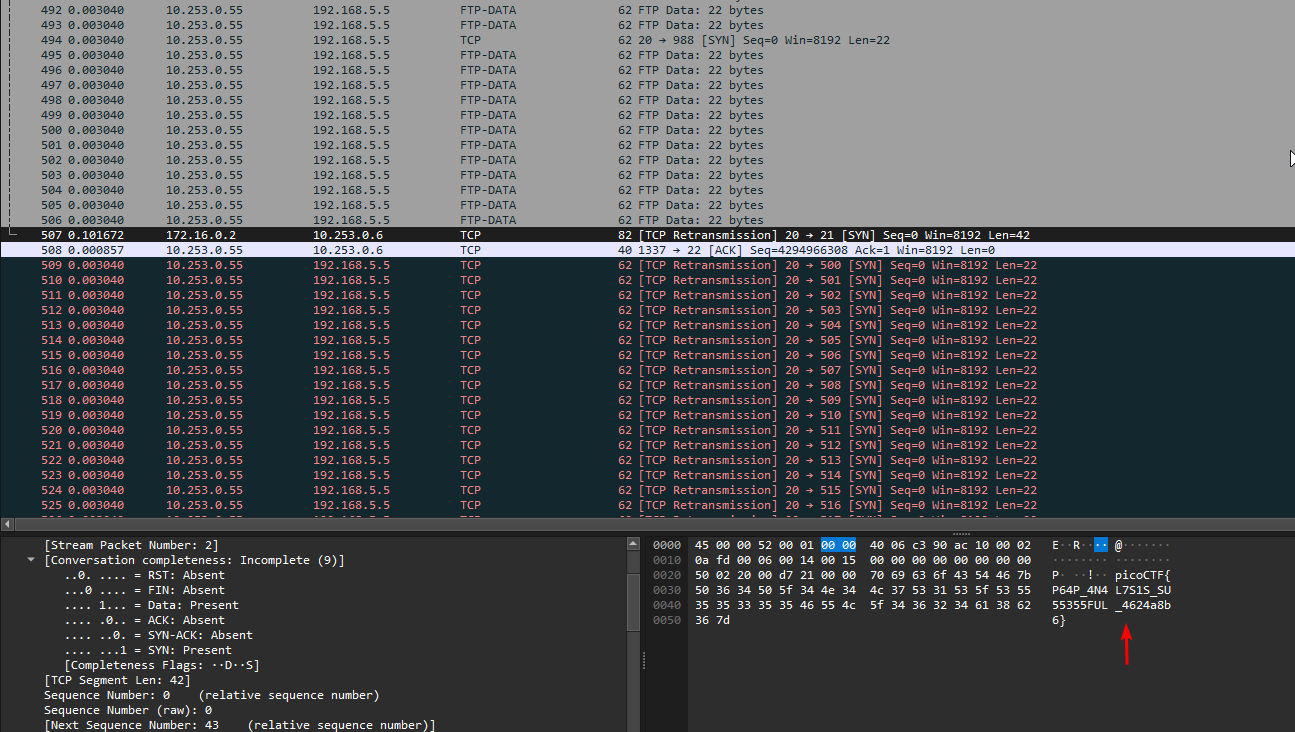This screenshot has width=1295, height=732.
Task: Click 'picoCTF{' text in ASCII bytes column
Action: tap(1142, 575)
